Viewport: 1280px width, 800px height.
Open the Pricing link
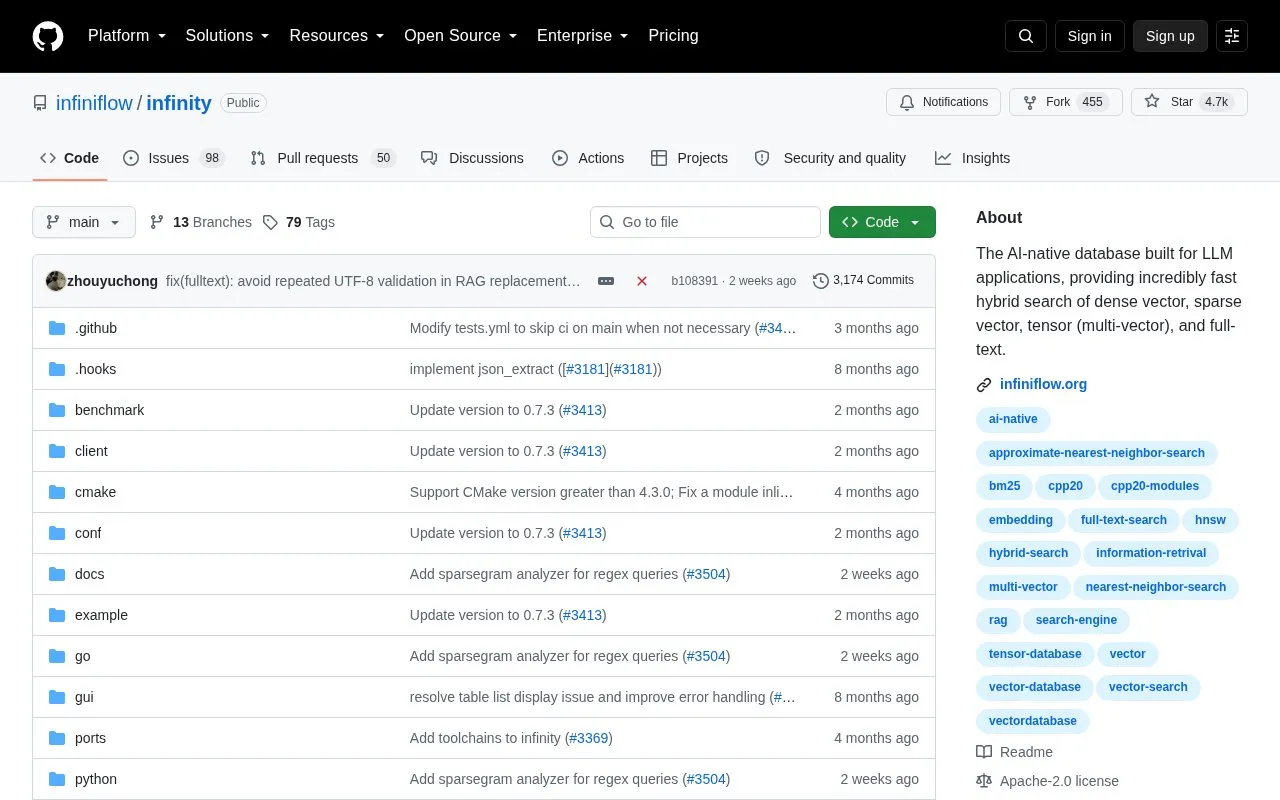point(673,36)
